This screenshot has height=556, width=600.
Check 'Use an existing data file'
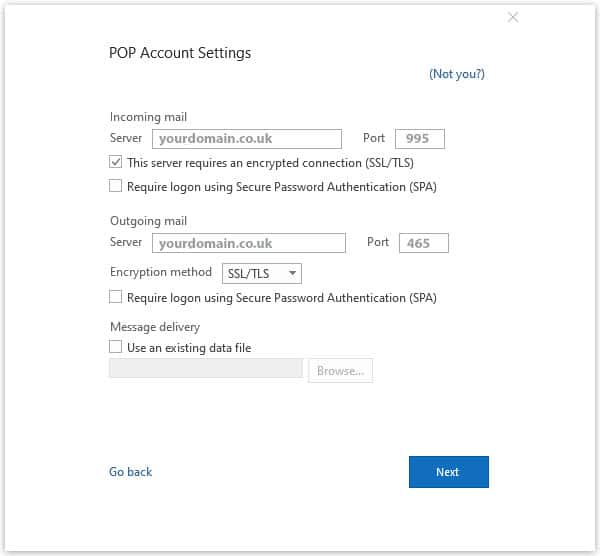(116, 348)
